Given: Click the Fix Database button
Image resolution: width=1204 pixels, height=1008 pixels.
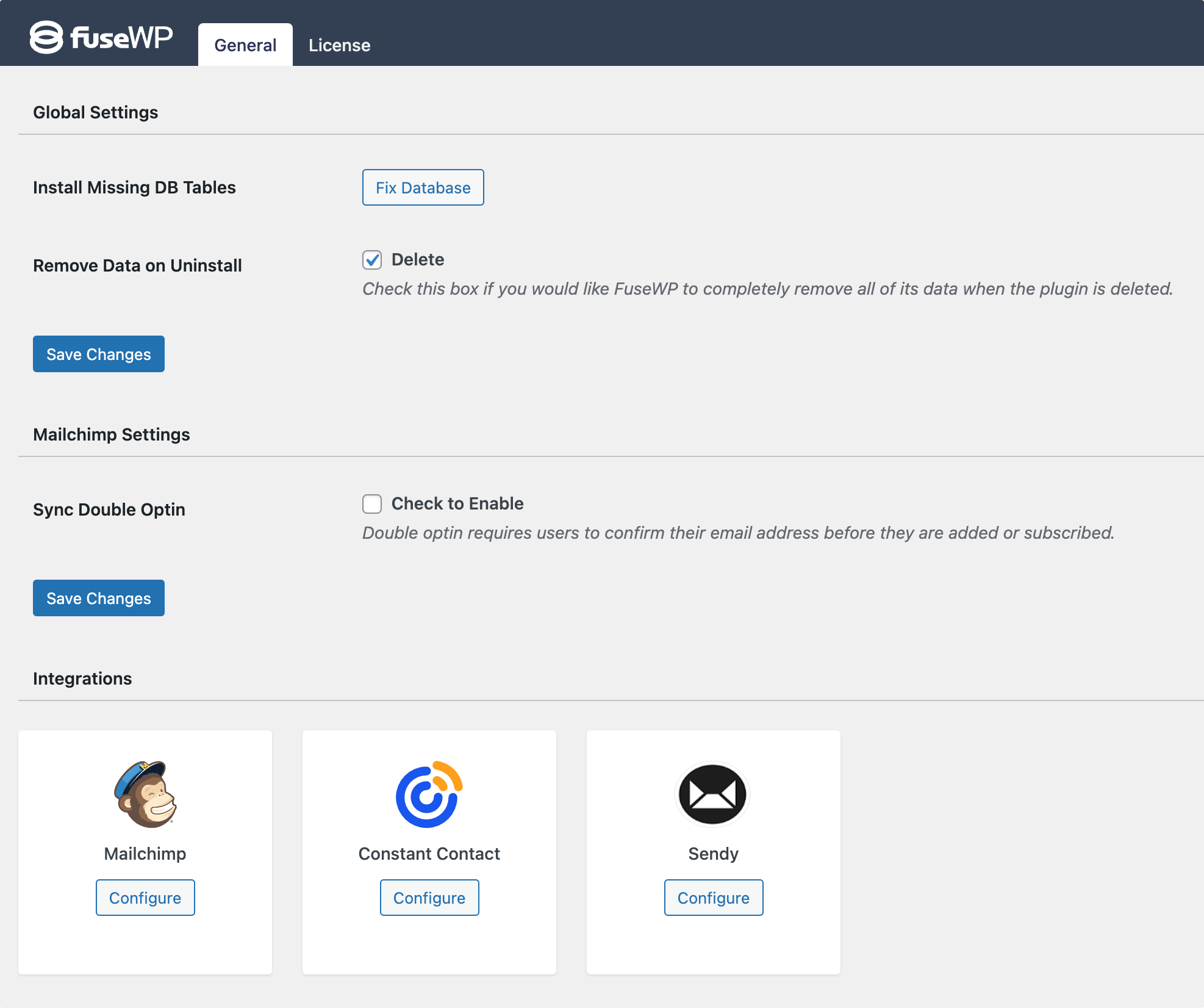Looking at the screenshot, I should point(423,187).
